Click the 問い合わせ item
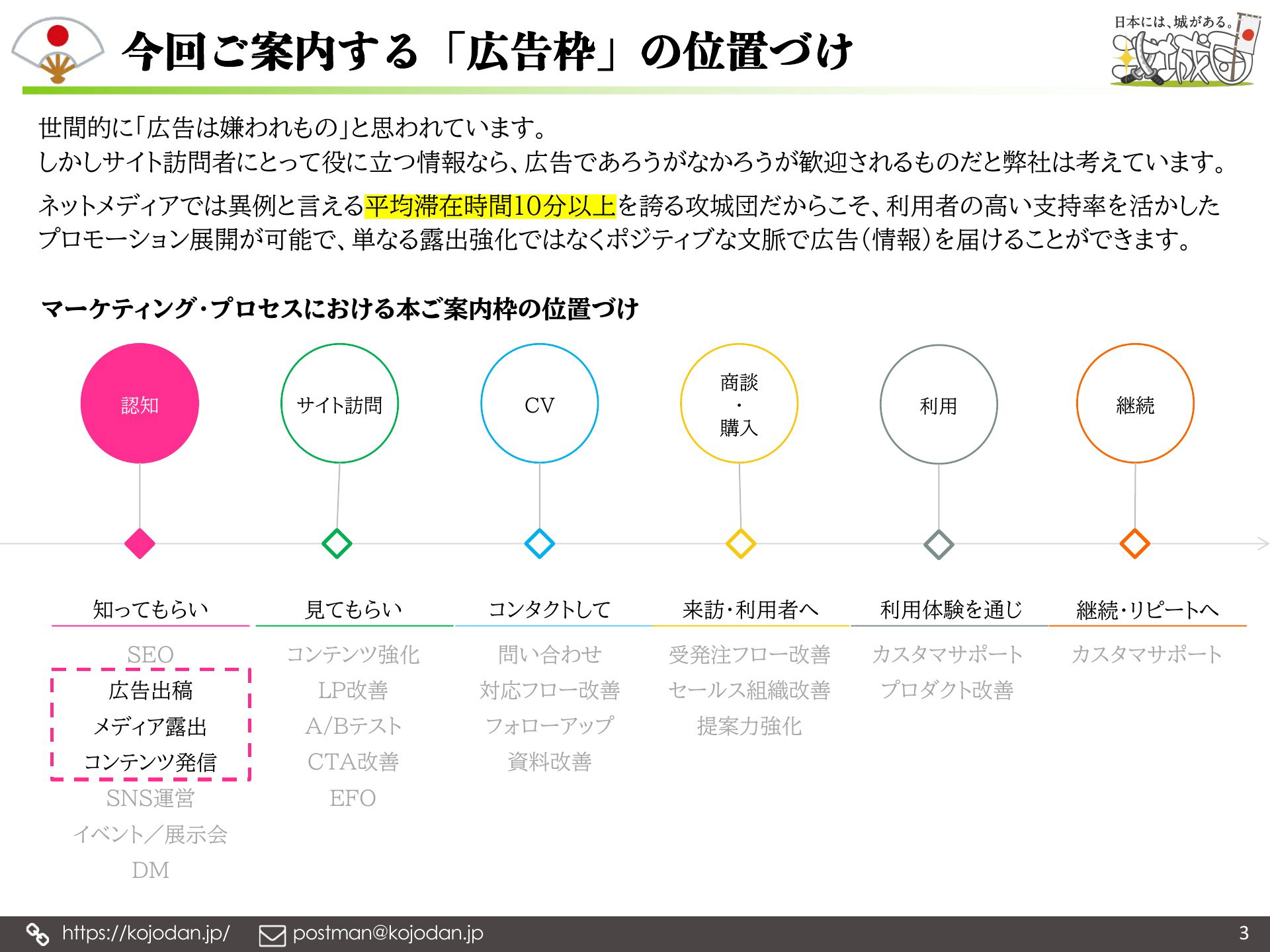This screenshot has height=952, width=1270. (549, 654)
